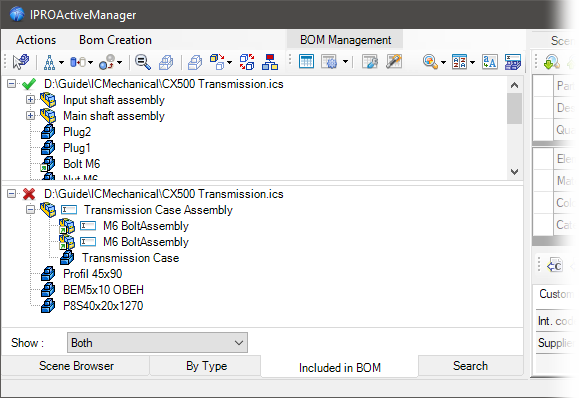Select the Plug1 part
Image resolution: width=584 pixels, height=398 pixels.
(x=77, y=148)
